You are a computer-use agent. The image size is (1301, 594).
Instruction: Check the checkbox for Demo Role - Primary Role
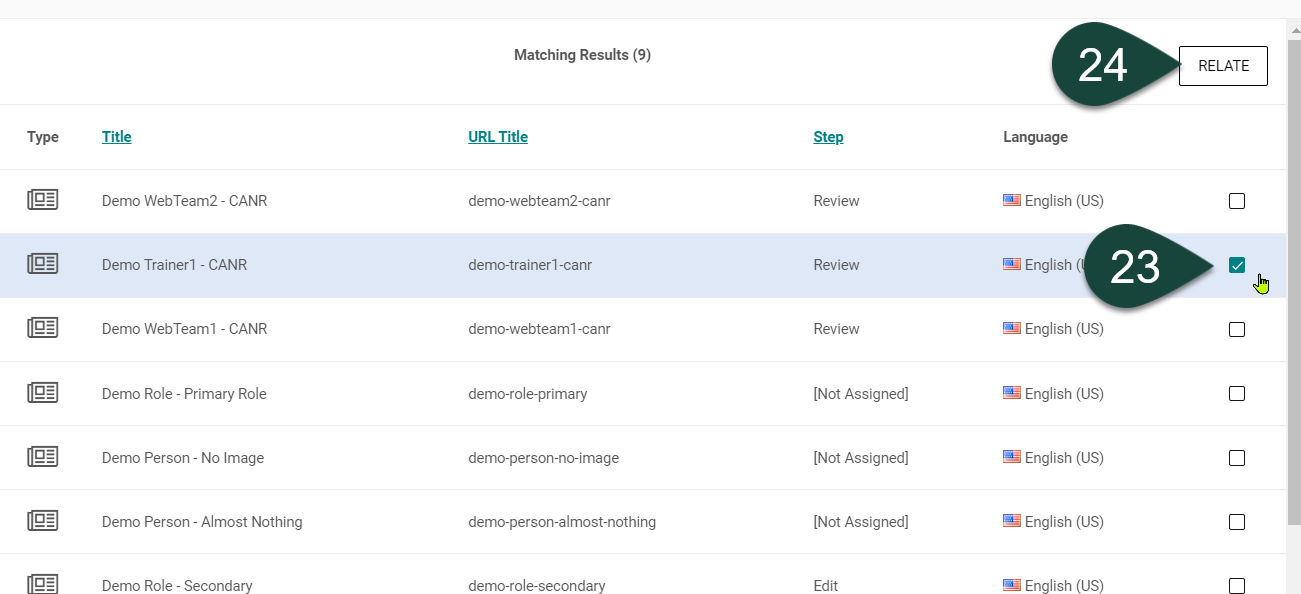point(1237,393)
